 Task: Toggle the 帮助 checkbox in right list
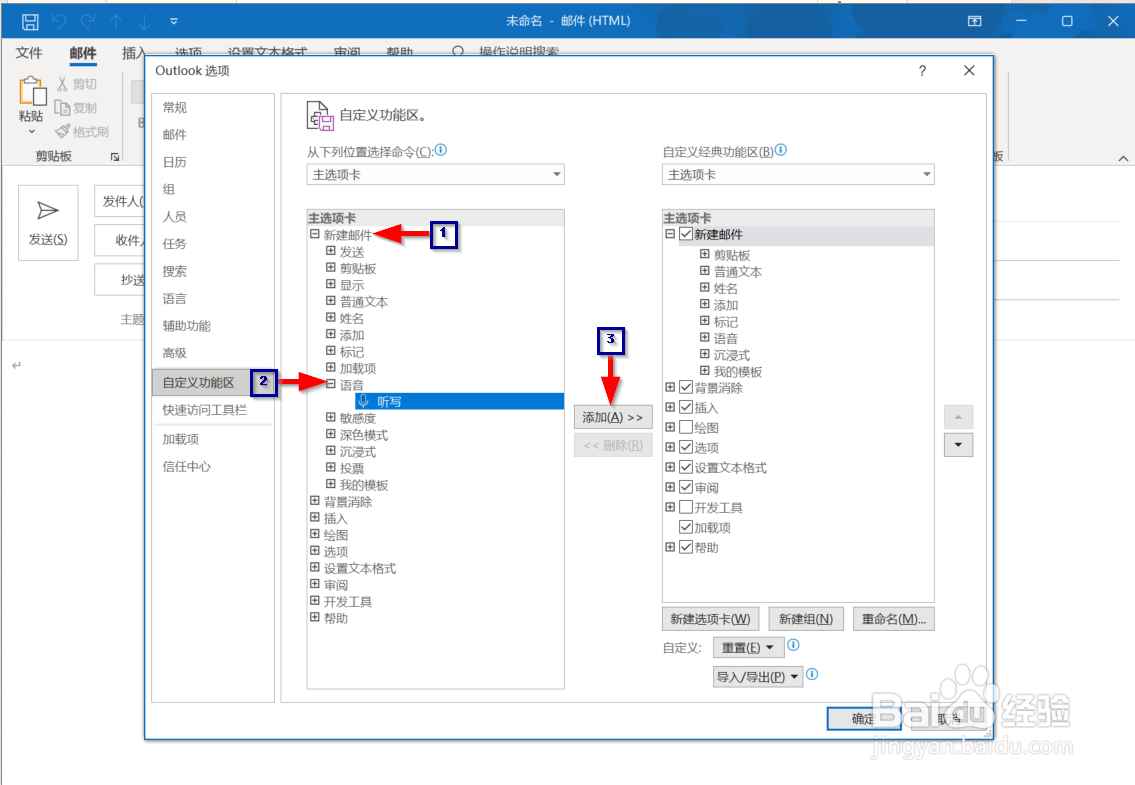tap(686, 547)
